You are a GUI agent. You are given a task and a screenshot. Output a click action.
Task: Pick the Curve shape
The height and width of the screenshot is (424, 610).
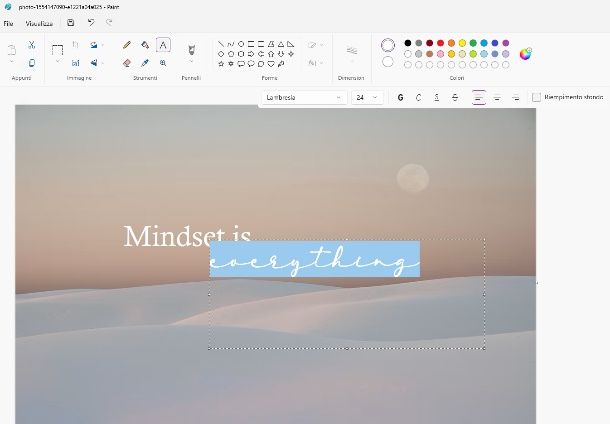coord(231,44)
